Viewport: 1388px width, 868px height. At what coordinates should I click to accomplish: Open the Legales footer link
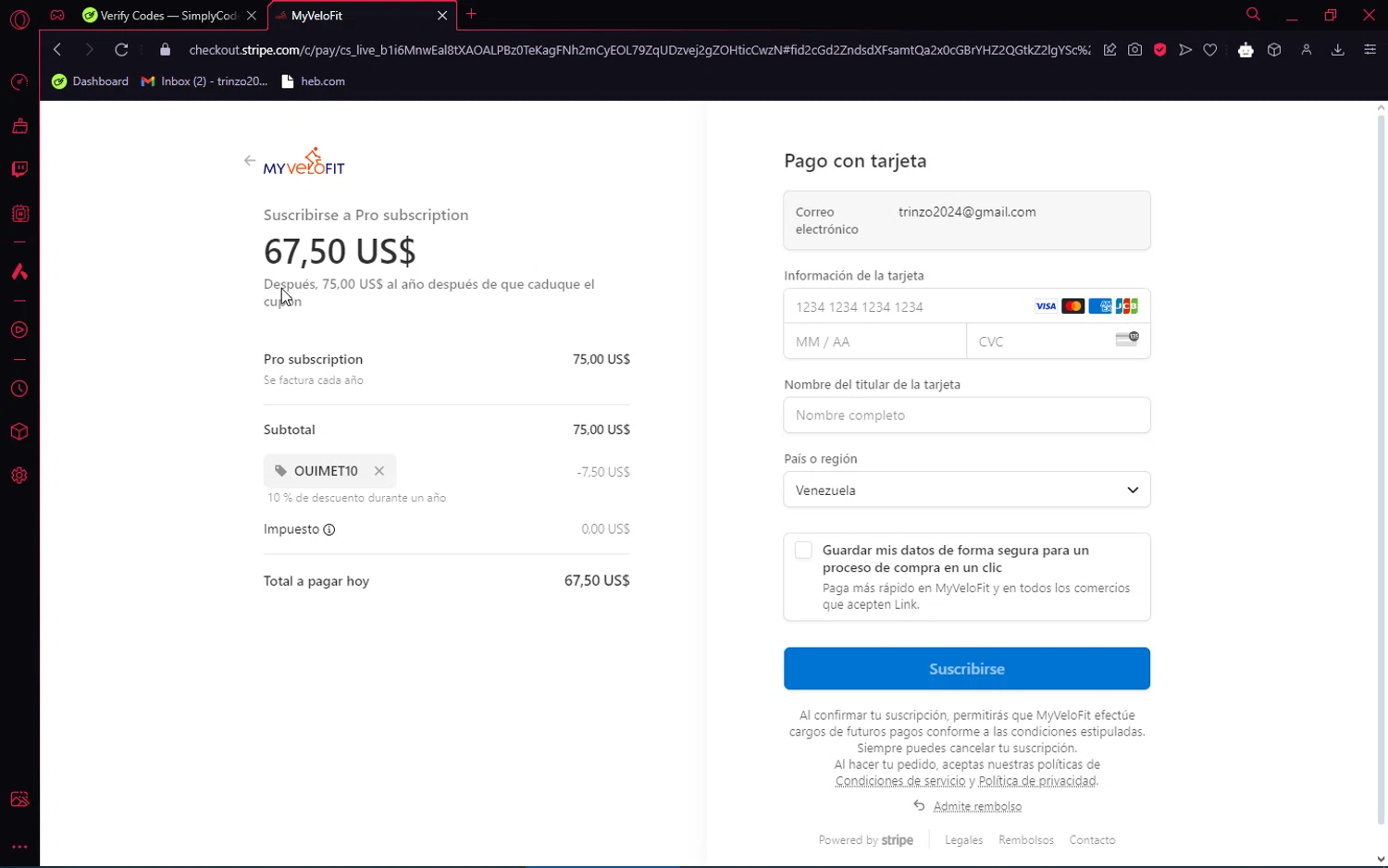point(963,840)
